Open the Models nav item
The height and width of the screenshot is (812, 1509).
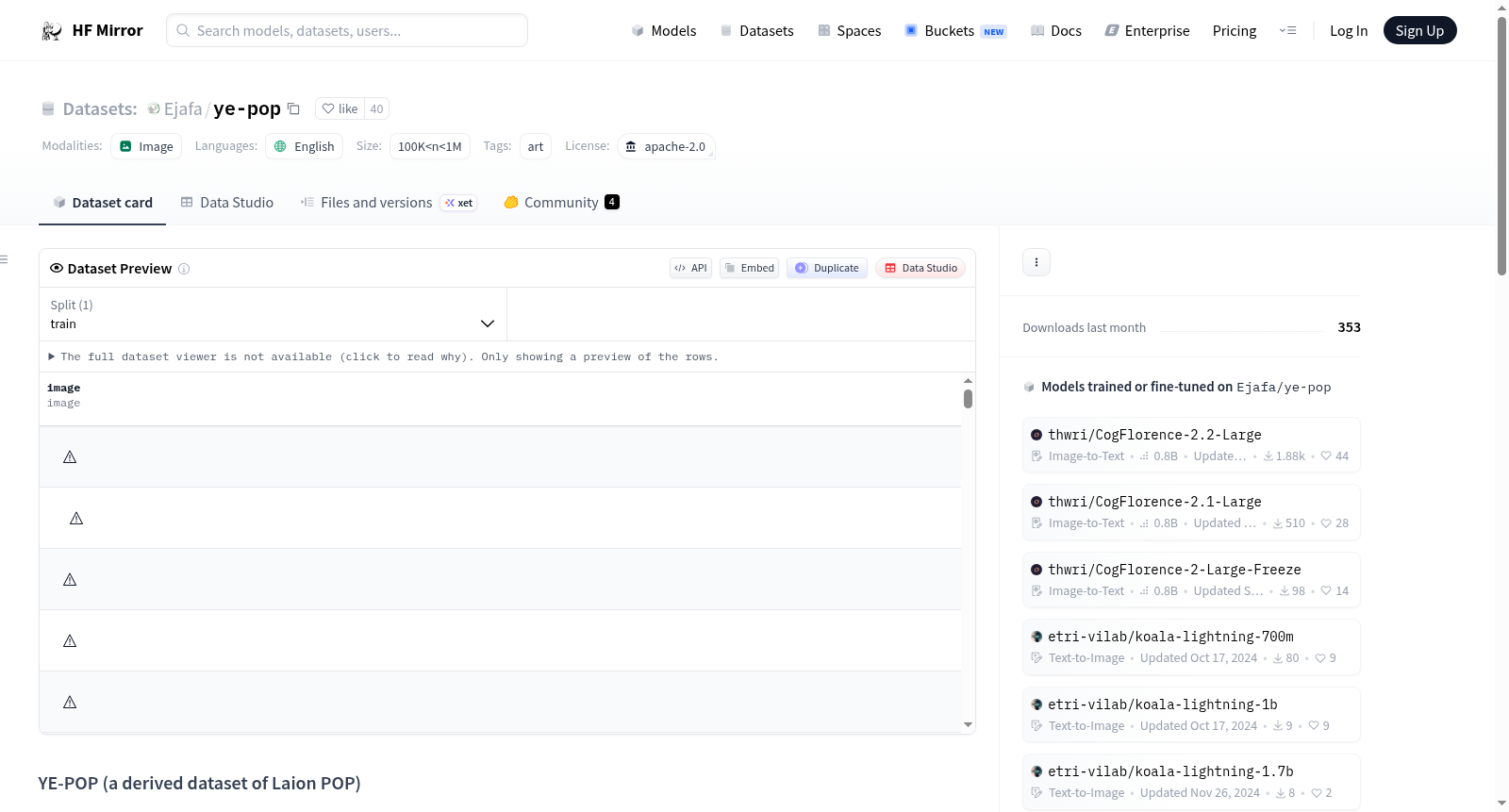(664, 31)
